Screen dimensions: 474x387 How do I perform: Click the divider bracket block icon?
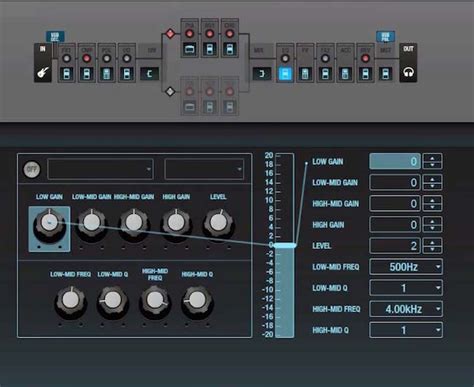tap(149, 74)
